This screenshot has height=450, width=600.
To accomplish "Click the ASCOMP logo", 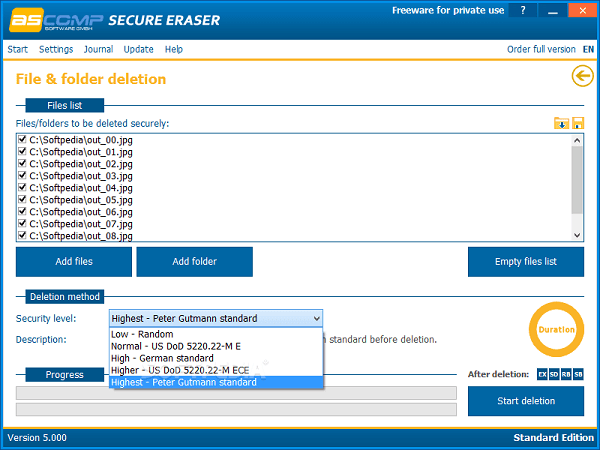I will click(x=56, y=20).
